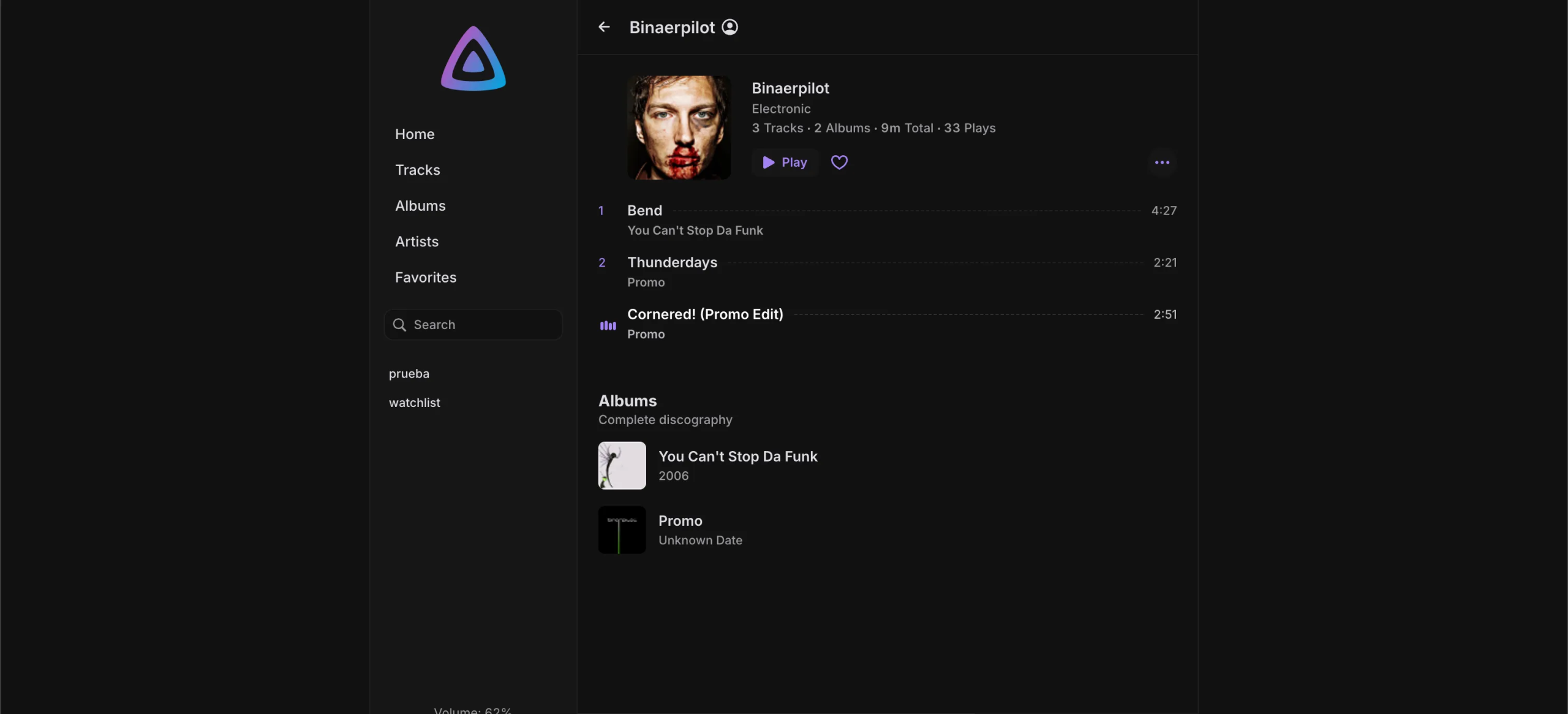Open the Artists section
Screen dimensions: 1568x714
click(x=417, y=241)
